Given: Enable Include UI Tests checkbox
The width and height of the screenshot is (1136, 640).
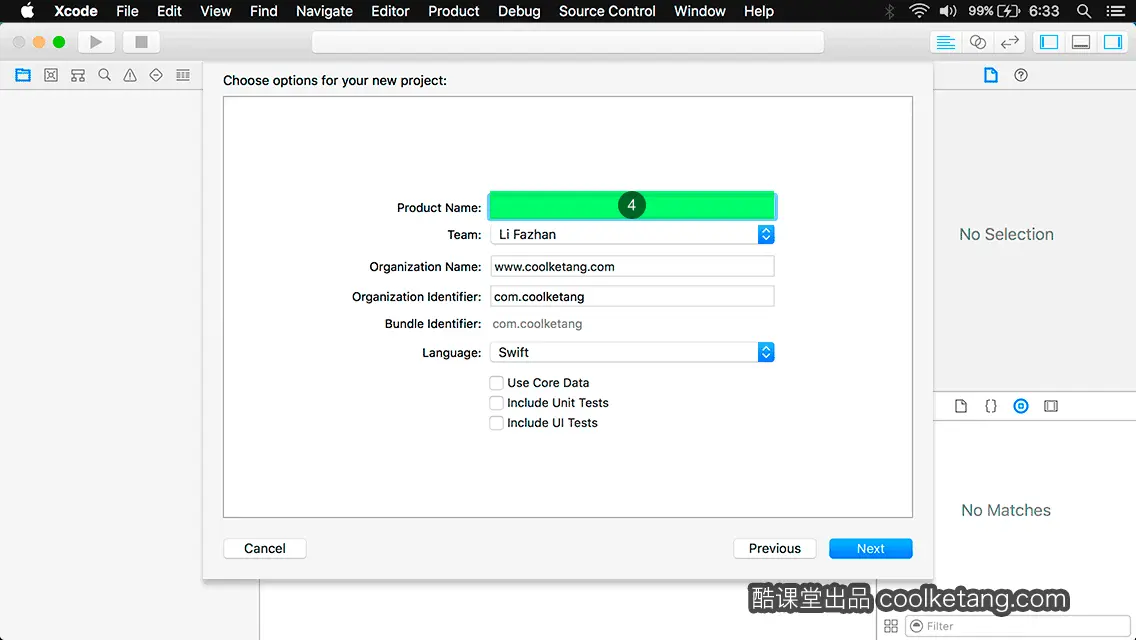Looking at the screenshot, I should [x=496, y=423].
